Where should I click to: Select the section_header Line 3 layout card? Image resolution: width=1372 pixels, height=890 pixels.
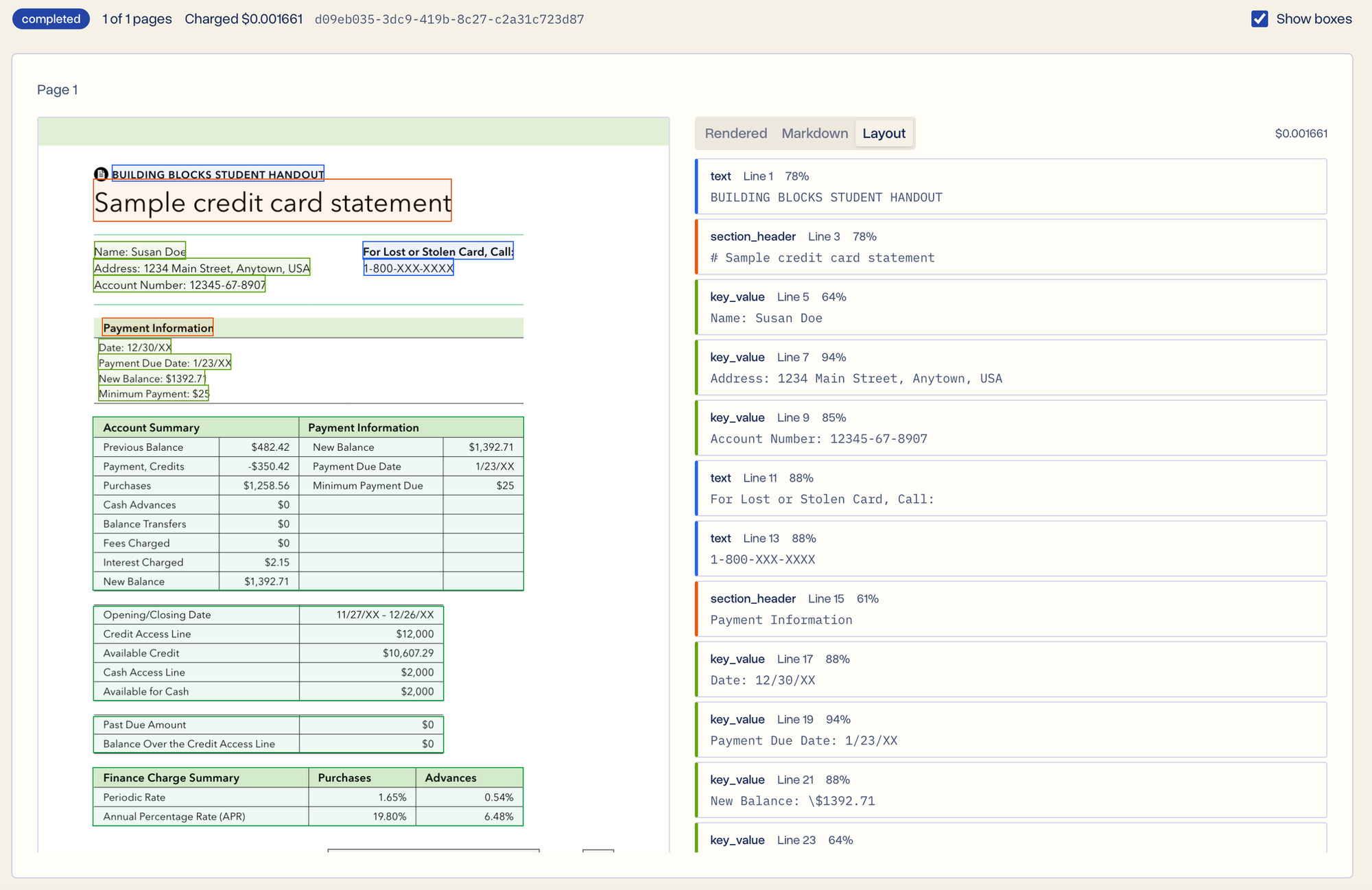point(1011,247)
